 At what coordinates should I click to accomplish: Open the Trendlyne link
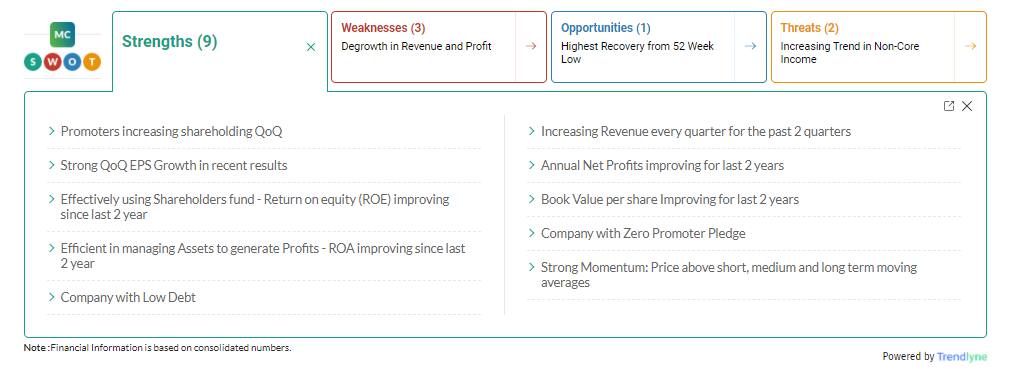[x=961, y=356]
